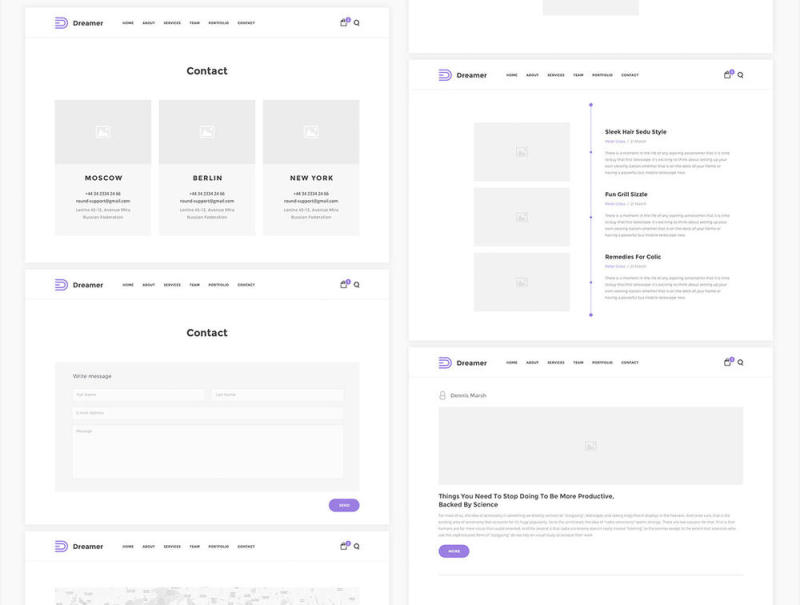
Task: Click the shopping cart icon above the Moscow card
Action: 344,22
